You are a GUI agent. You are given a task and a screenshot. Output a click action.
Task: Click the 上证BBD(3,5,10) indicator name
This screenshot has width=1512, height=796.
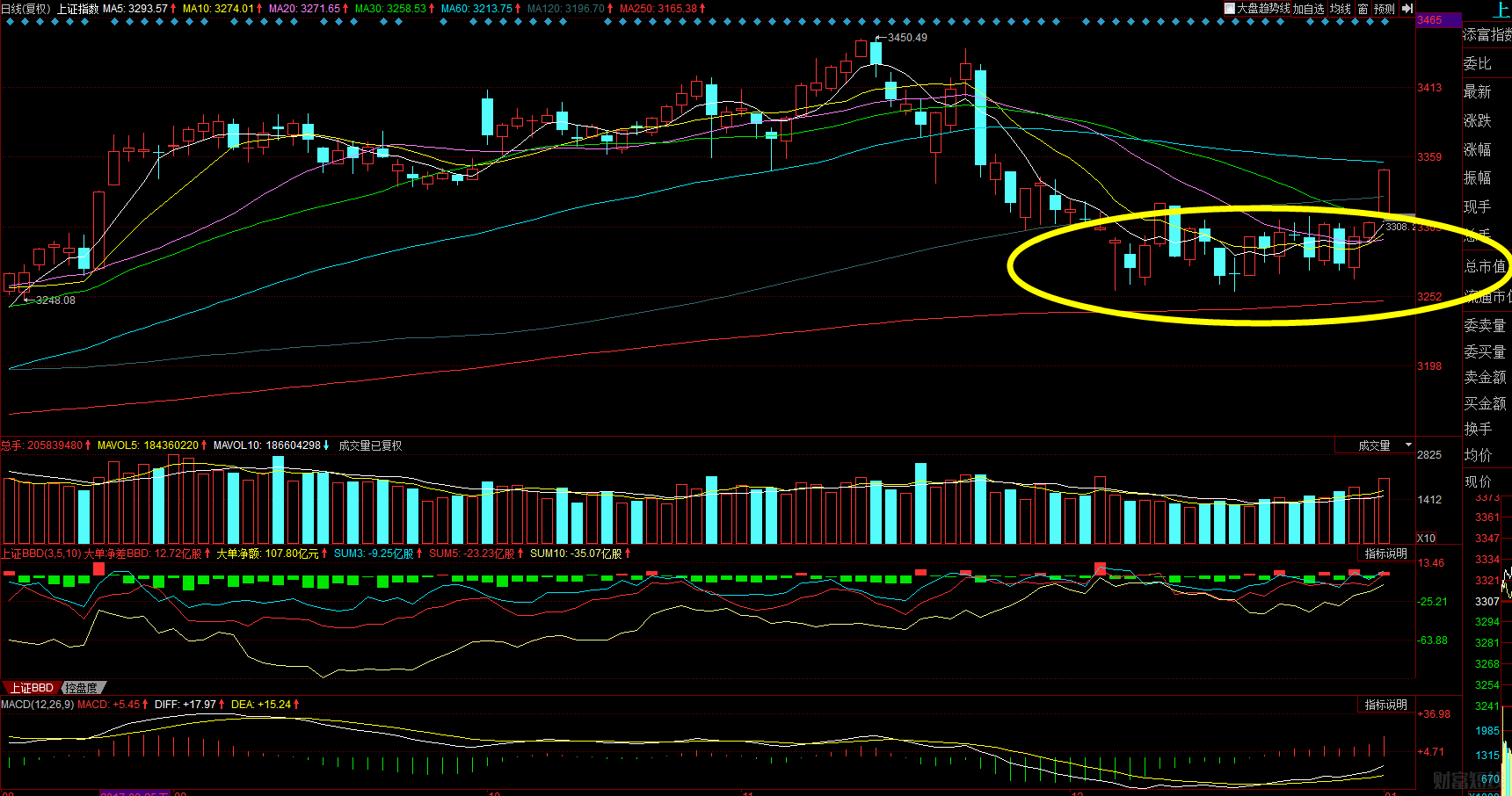point(40,554)
